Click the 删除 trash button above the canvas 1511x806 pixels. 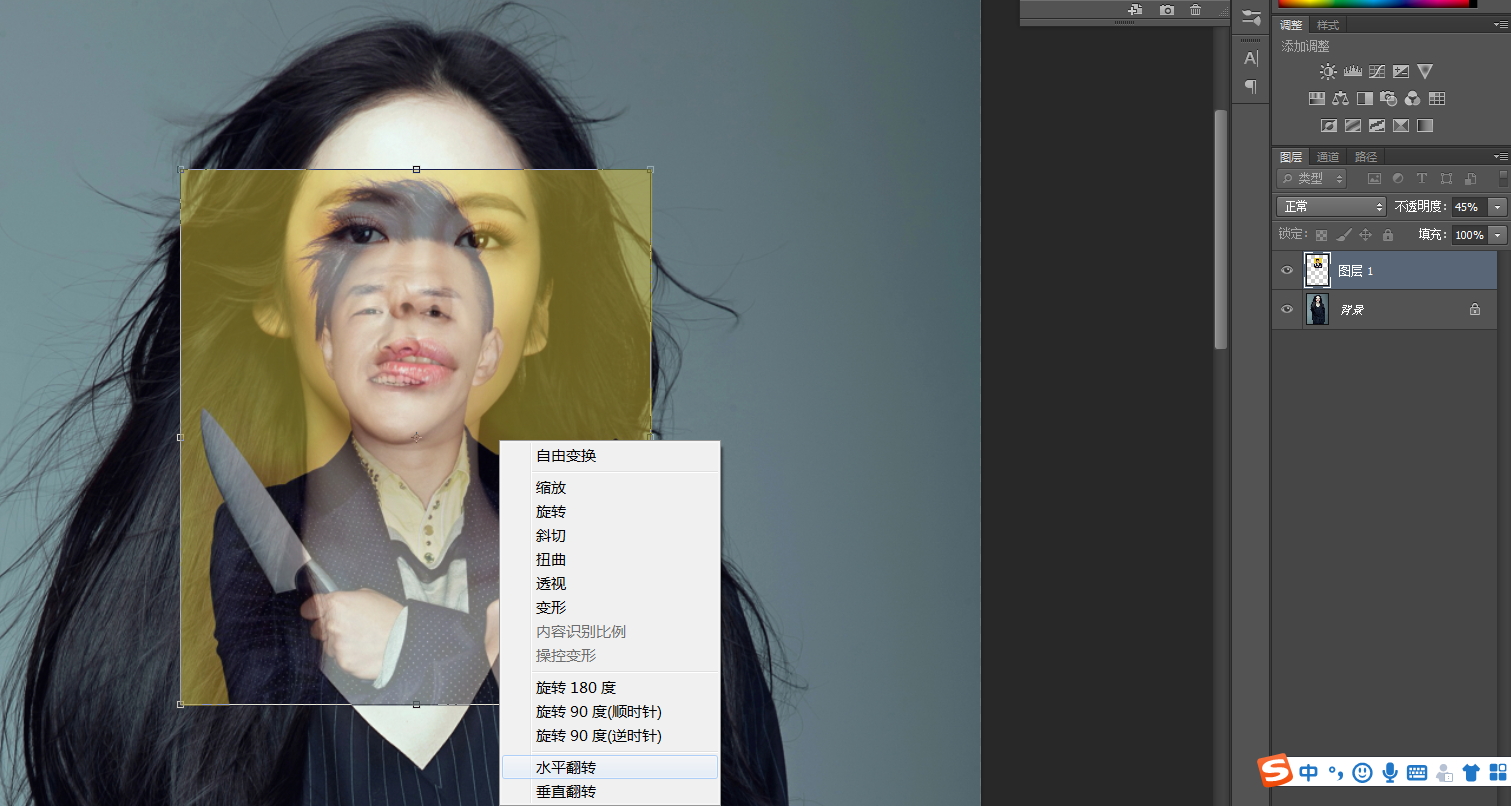pyautogui.click(x=1194, y=9)
